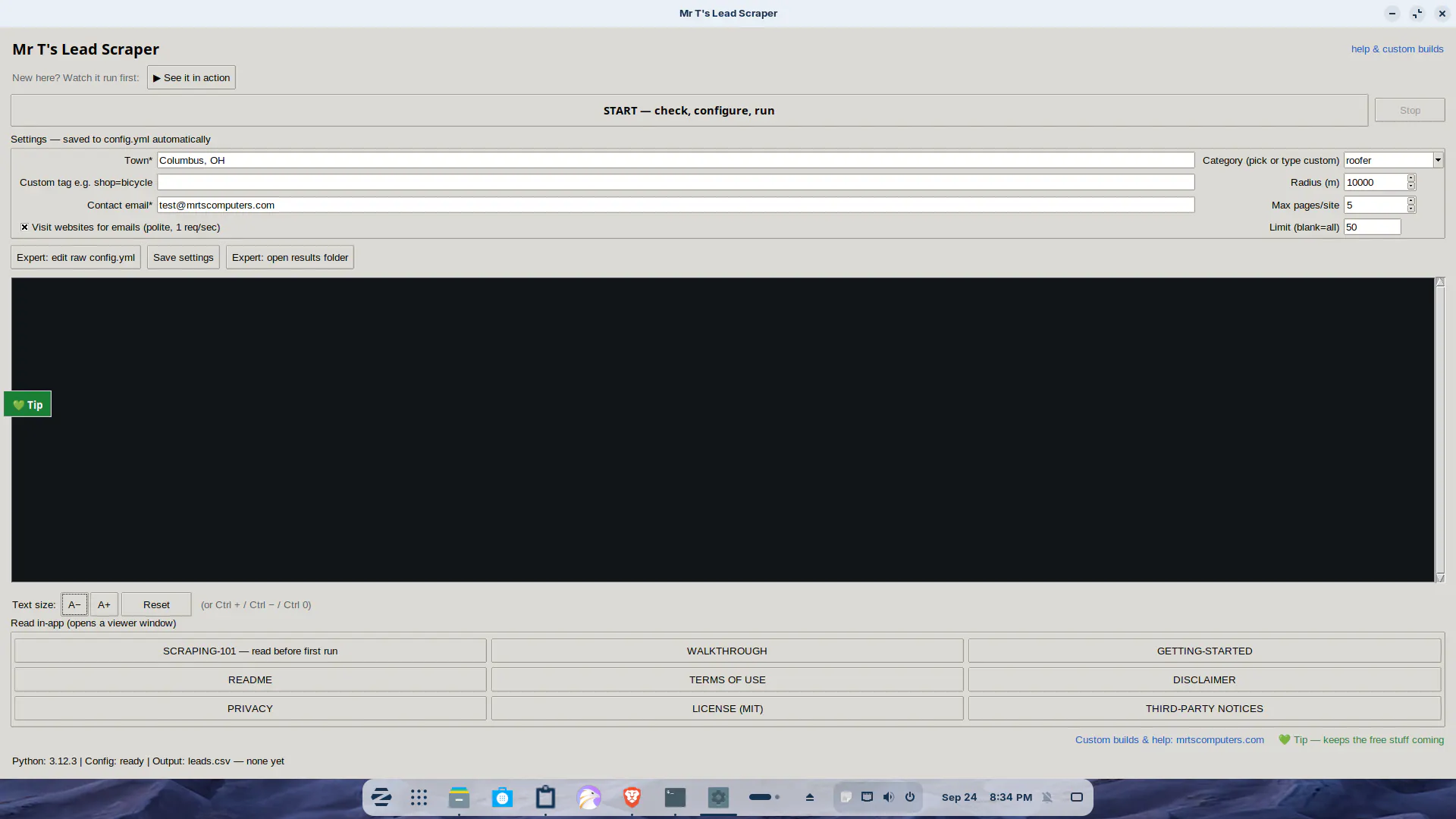
Task: Select the gear-icon Lead Scraper taskbar entry
Action: [718, 797]
